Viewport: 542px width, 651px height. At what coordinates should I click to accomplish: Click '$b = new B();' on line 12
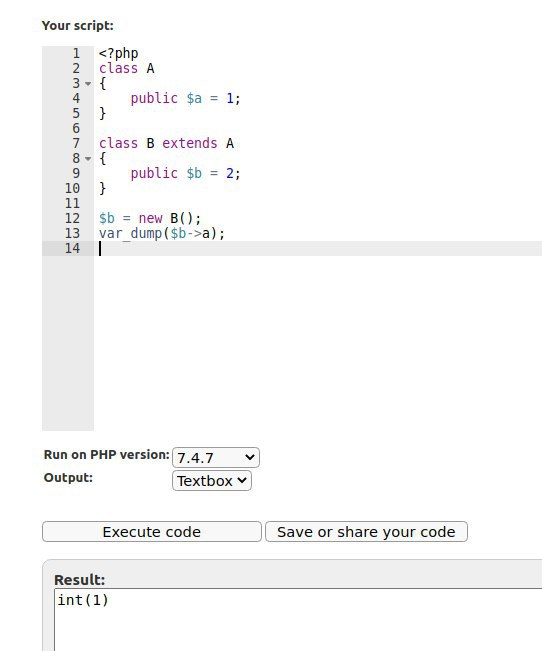pos(150,218)
